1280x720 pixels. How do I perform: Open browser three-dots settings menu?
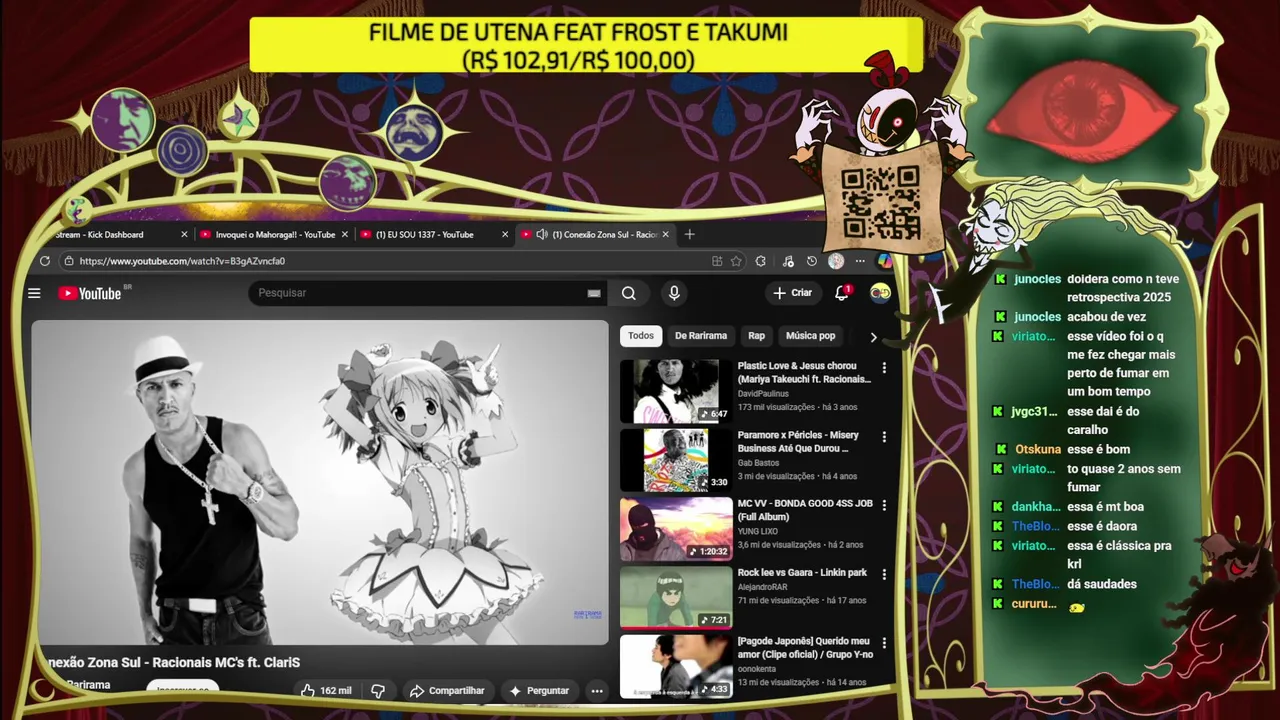click(860, 261)
